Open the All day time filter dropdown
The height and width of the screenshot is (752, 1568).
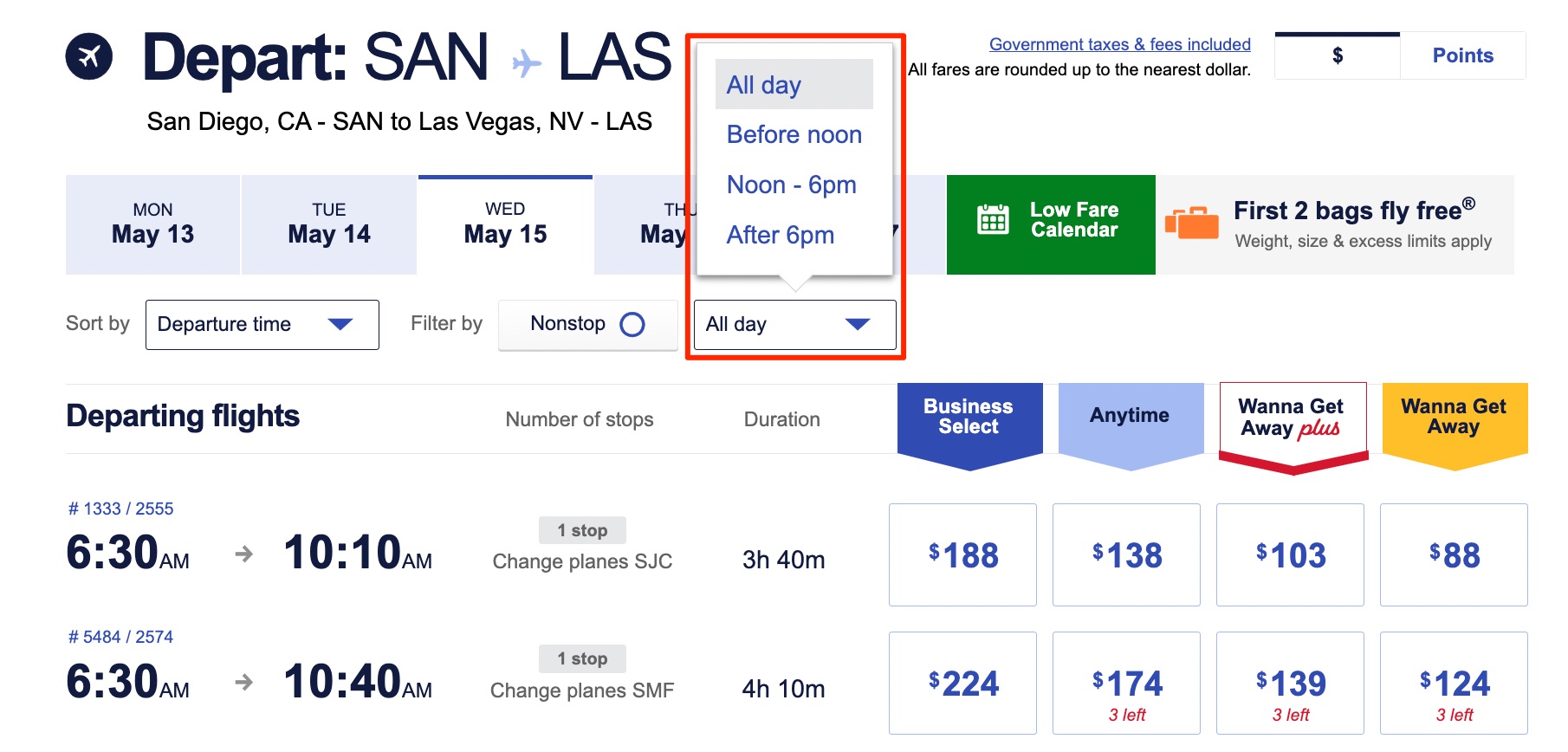click(x=794, y=324)
